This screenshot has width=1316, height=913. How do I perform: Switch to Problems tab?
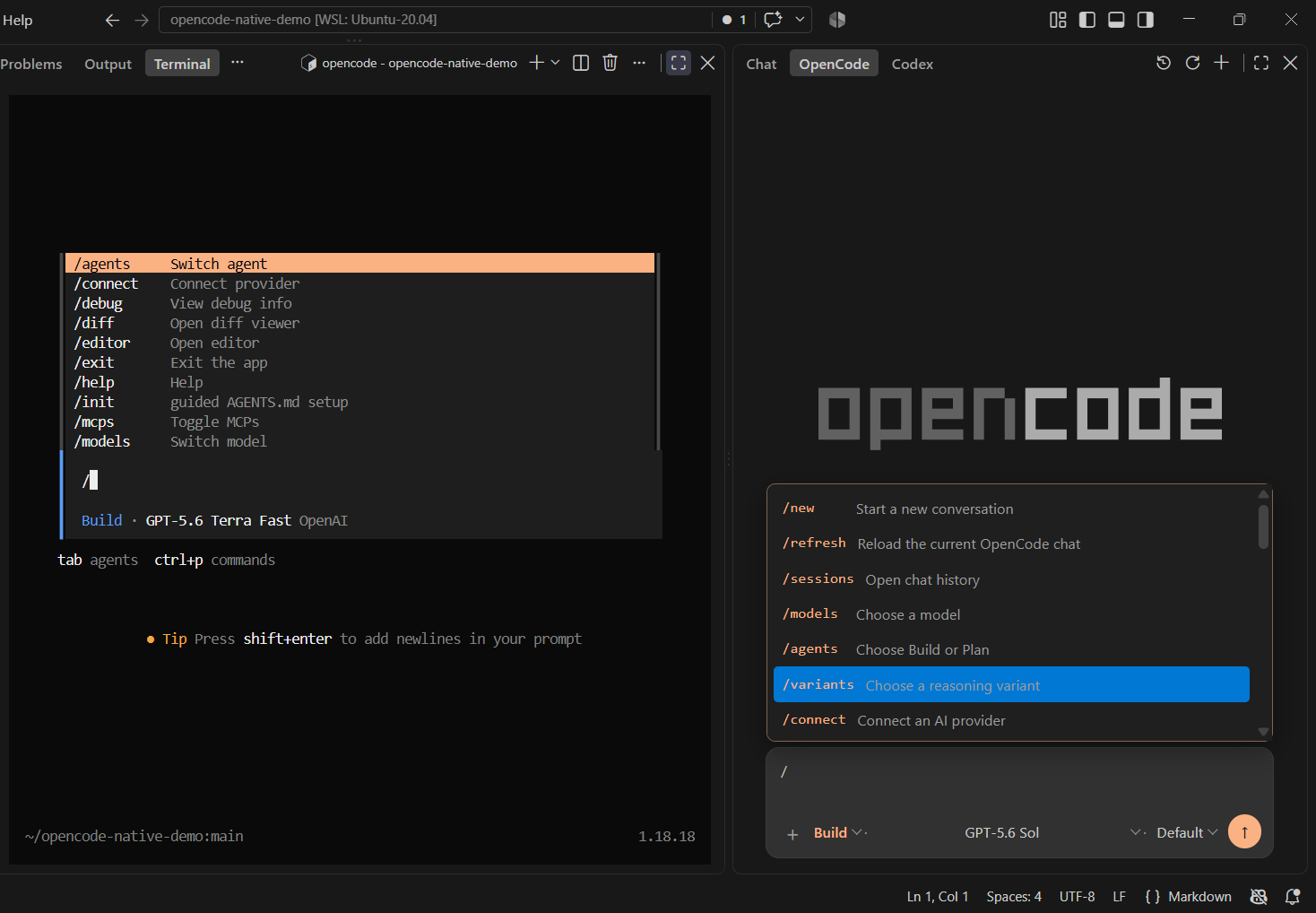[31, 64]
